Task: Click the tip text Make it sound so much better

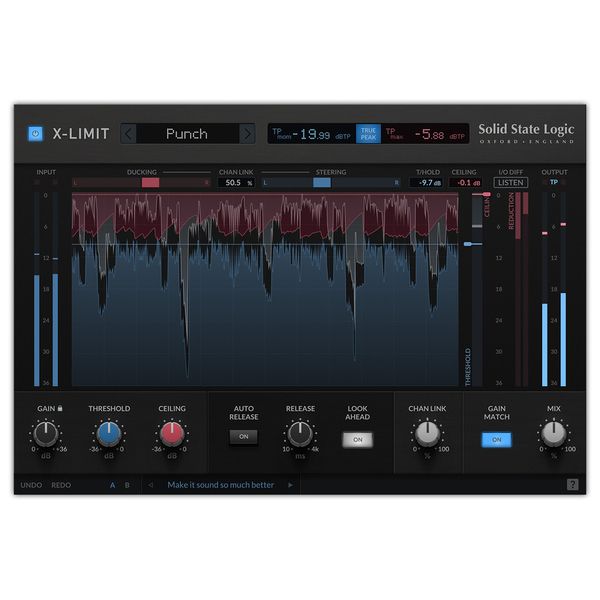Action: pos(221,485)
